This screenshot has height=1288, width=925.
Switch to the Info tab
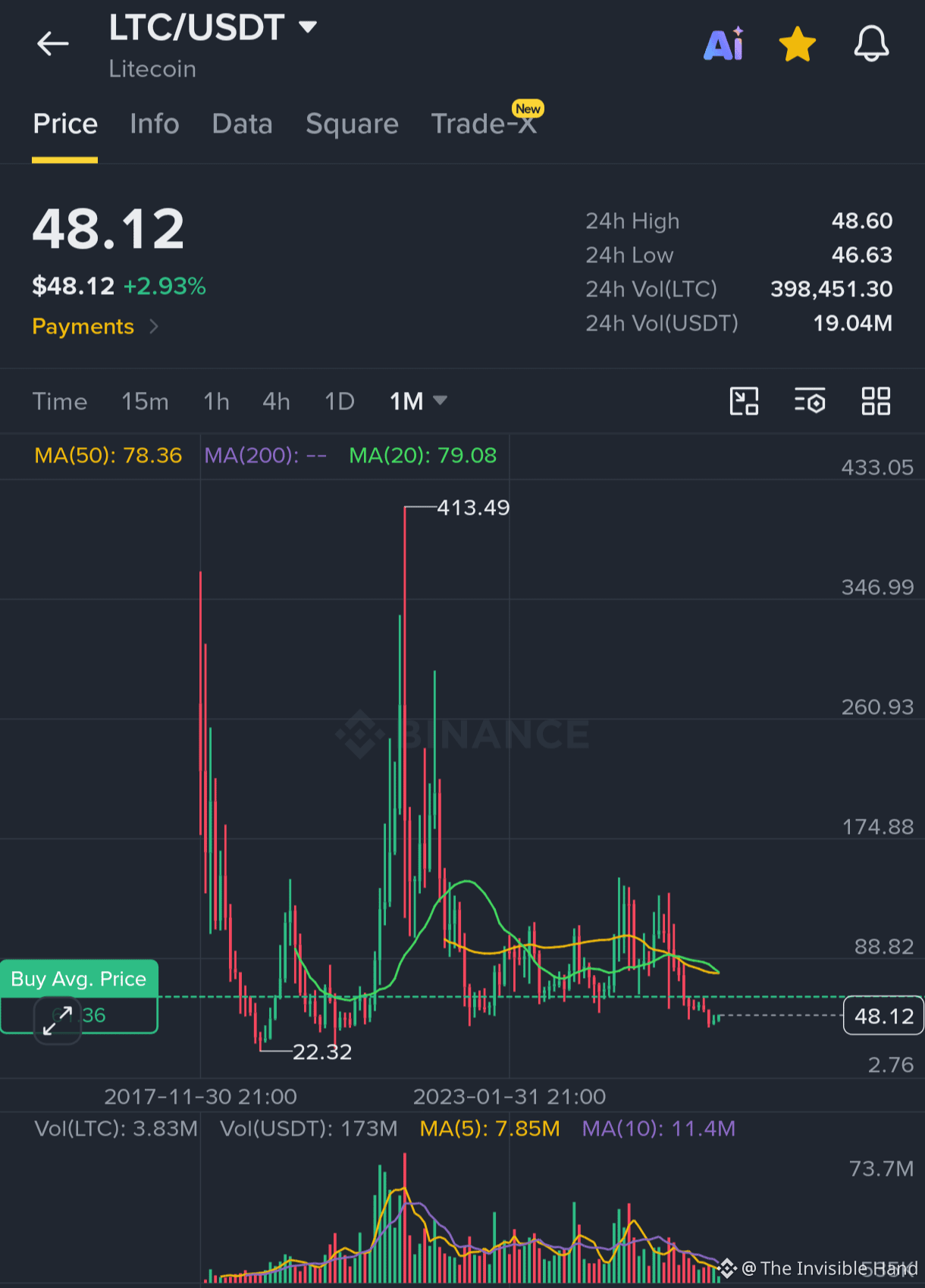pyautogui.click(x=155, y=124)
